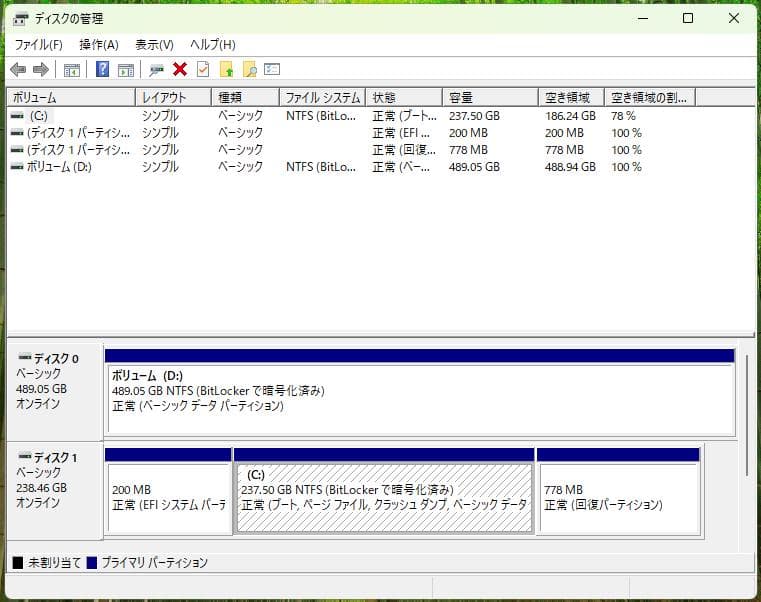Click the 186.24 GB free space cell
This screenshot has height=602, width=761.
tap(570, 116)
